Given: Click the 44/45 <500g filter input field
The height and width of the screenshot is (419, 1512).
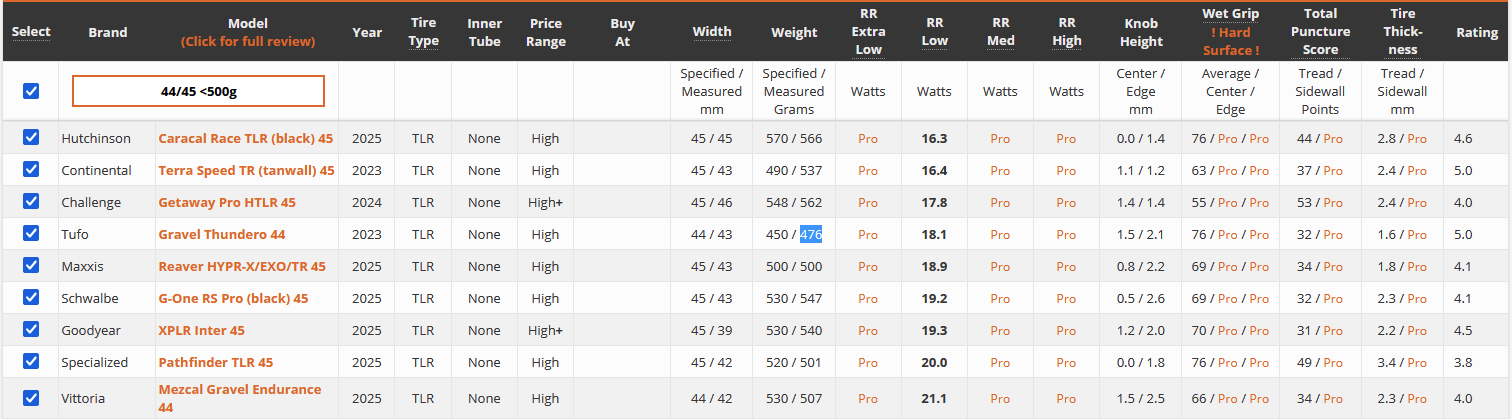Looking at the screenshot, I should pos(198,91).
